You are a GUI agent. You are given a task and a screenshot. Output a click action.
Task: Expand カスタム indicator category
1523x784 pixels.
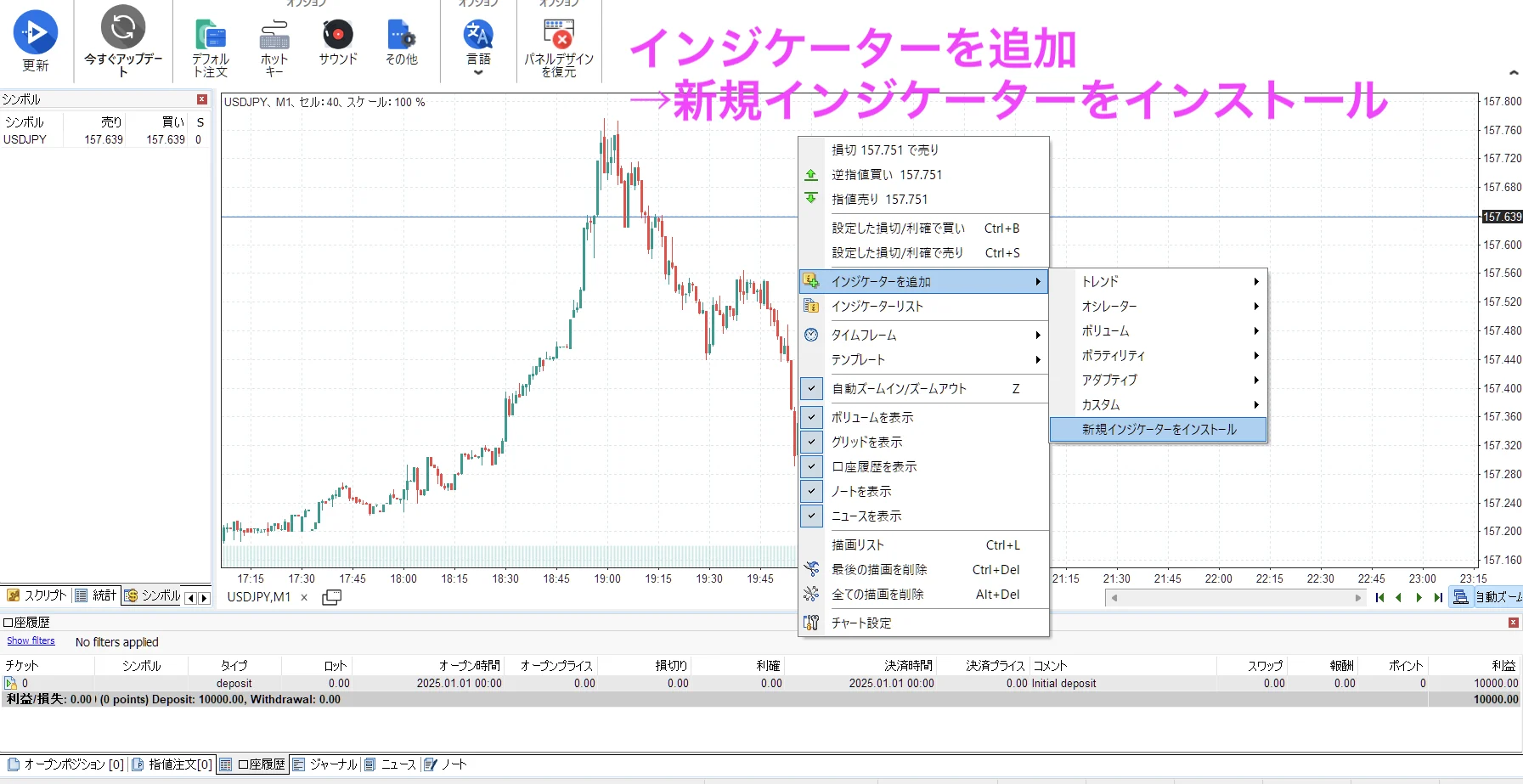click(x=1159, y=404)
